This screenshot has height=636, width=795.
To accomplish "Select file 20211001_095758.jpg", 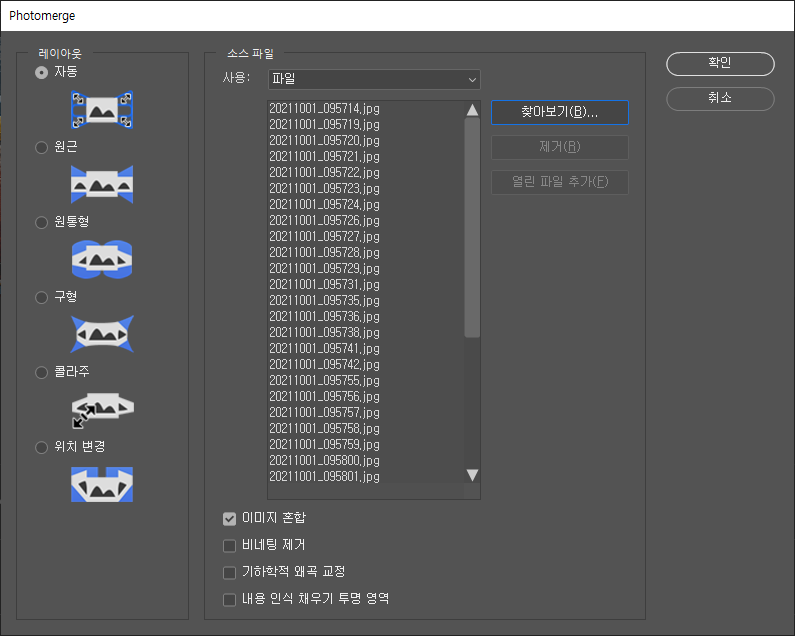I will [324, 429].
